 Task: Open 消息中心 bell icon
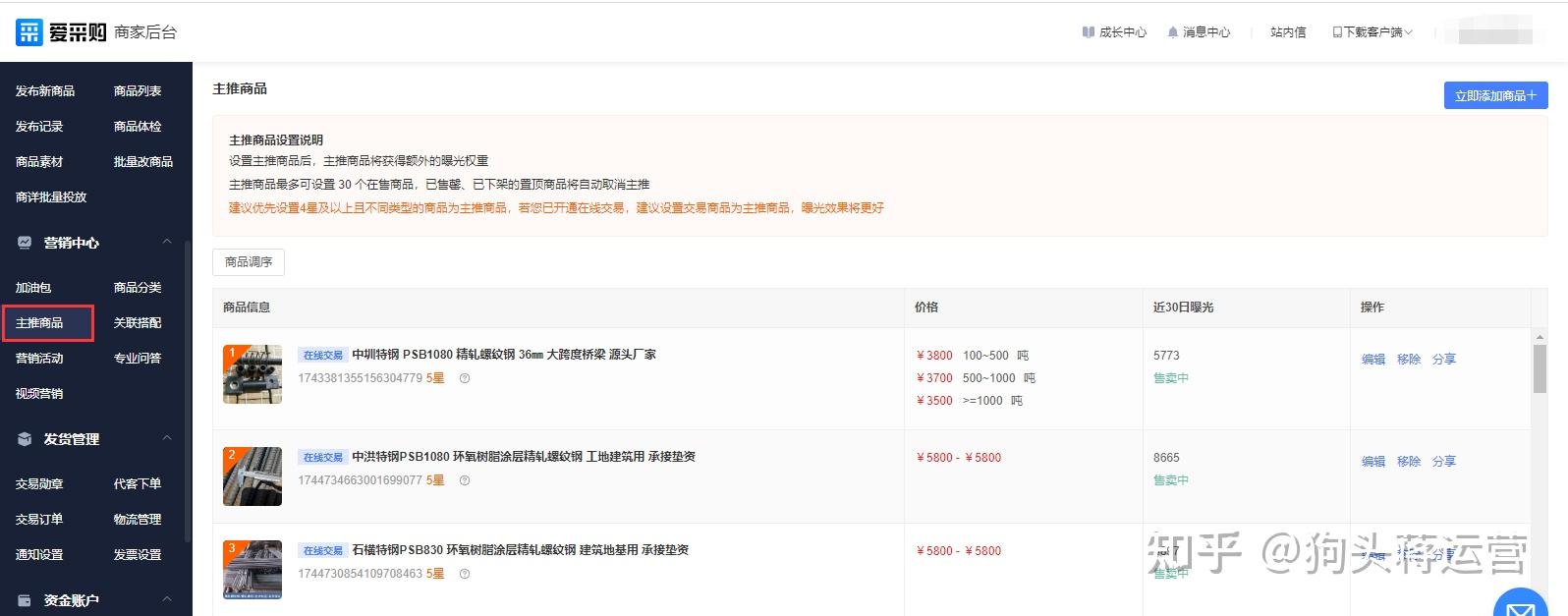pyautogui.click(x=1172, y=32)
